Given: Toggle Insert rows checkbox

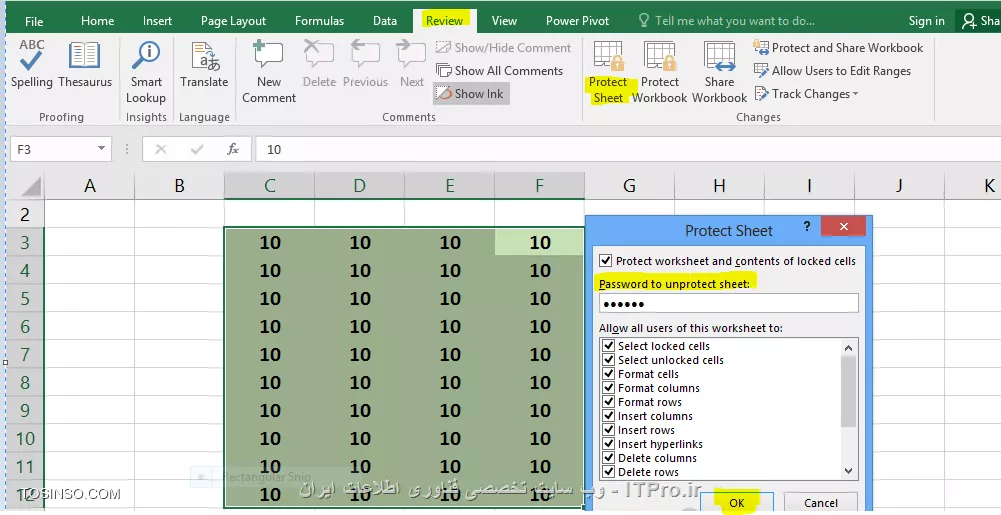Looking at the screenshot, I should 608,429.
